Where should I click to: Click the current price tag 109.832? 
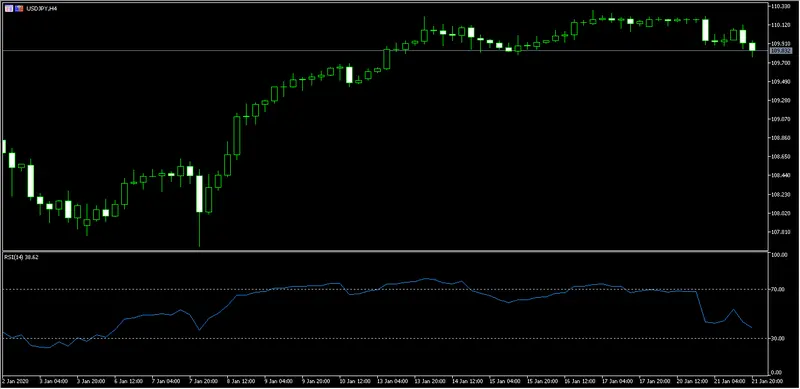(x=781, y=51)
